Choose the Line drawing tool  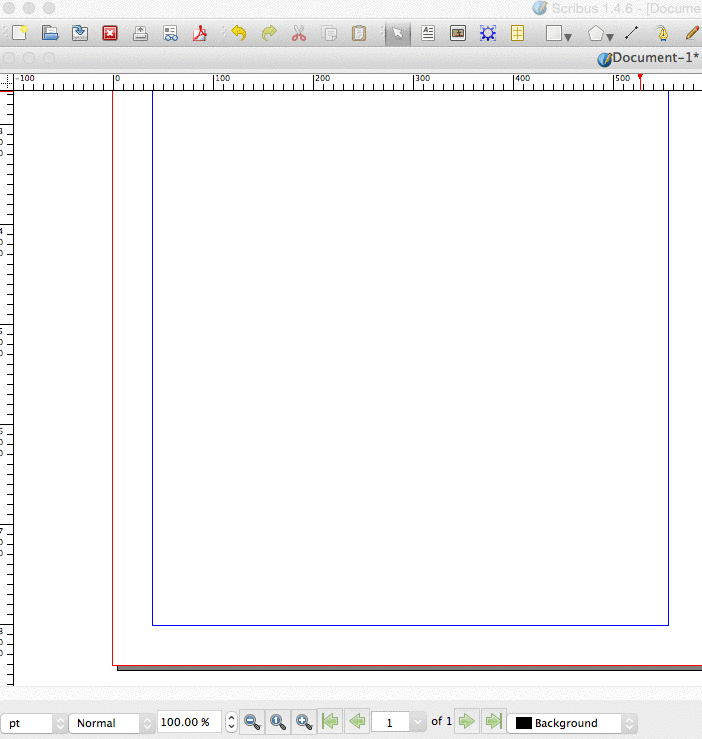click(x=631, y=33)
